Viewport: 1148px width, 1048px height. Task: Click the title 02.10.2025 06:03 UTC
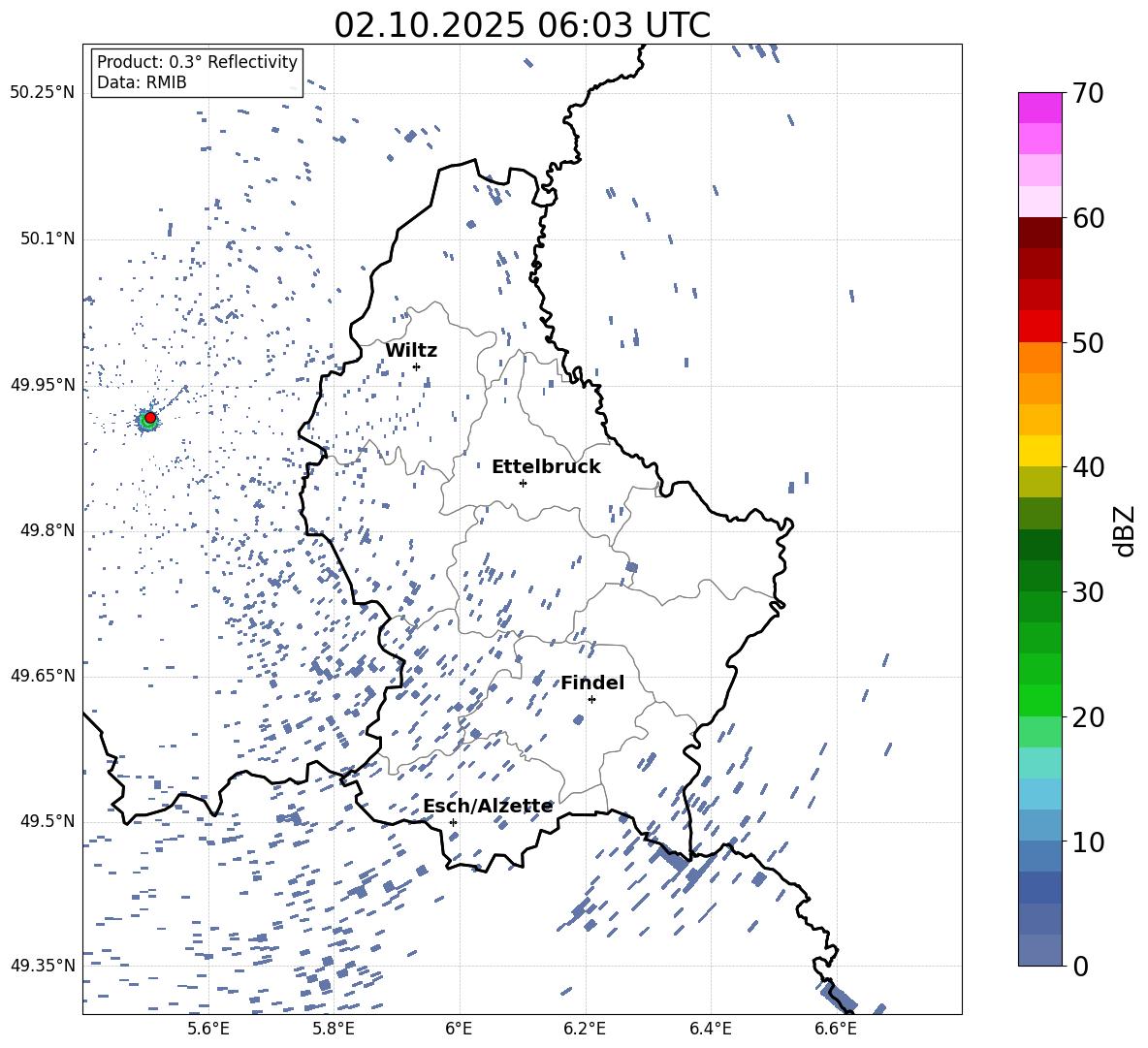[x=522, y=25]
